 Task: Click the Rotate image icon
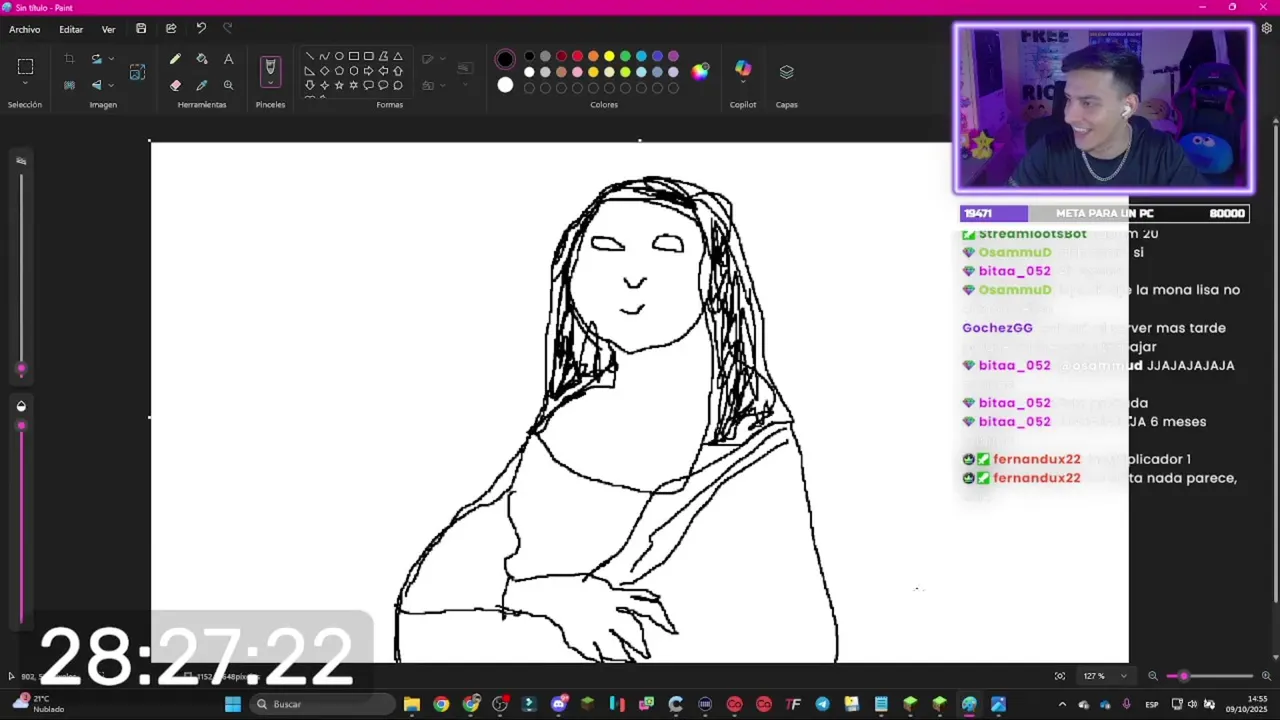pyautogui.click(x=96, y=59)
